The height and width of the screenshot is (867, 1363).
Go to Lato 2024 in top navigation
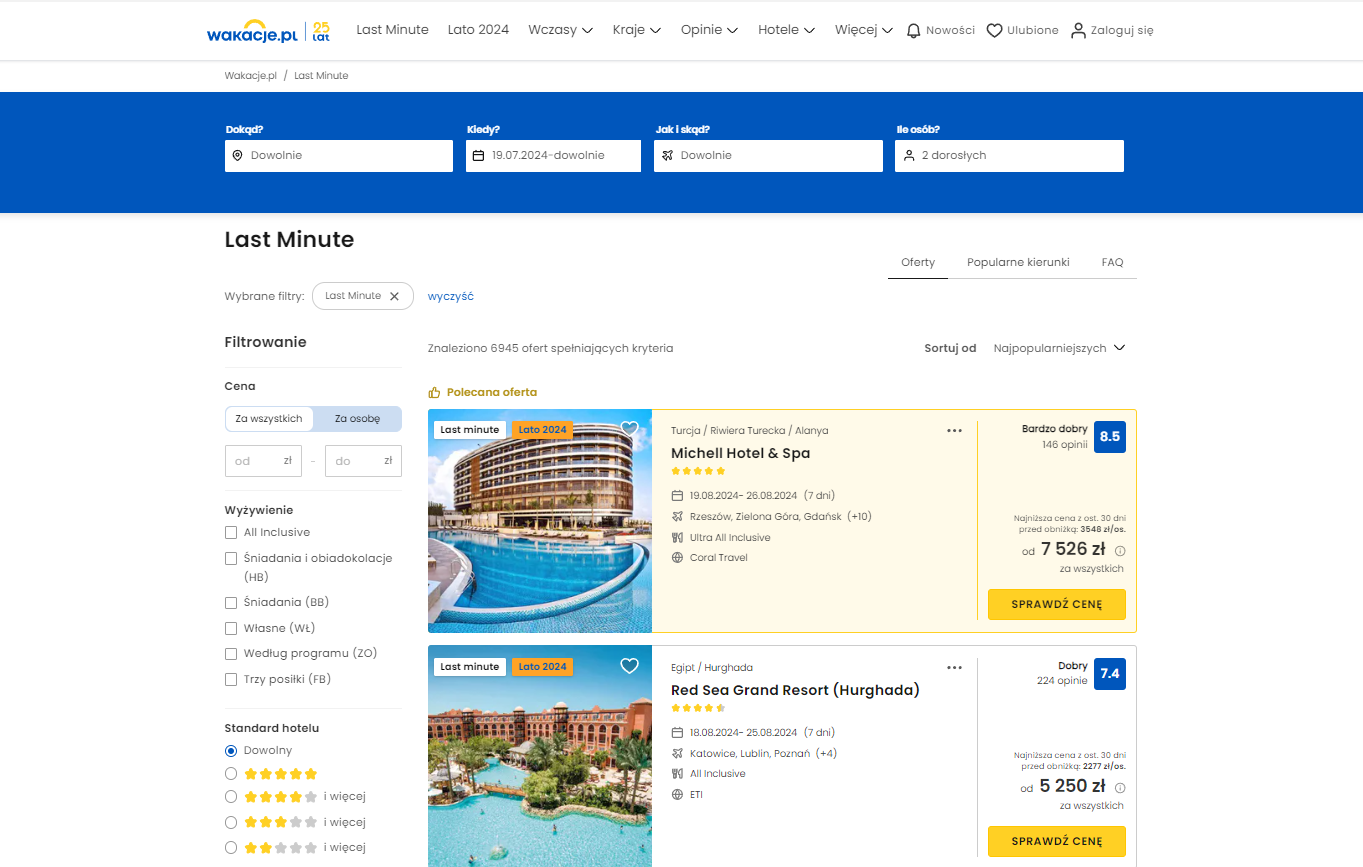(478, 30)
